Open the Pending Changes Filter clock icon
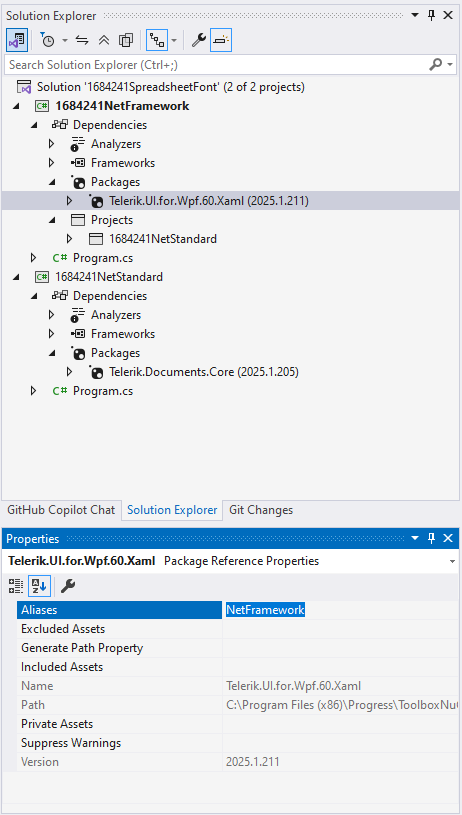Image resolution: width=462 pixels, height=815 pixels. pos(48,40)
